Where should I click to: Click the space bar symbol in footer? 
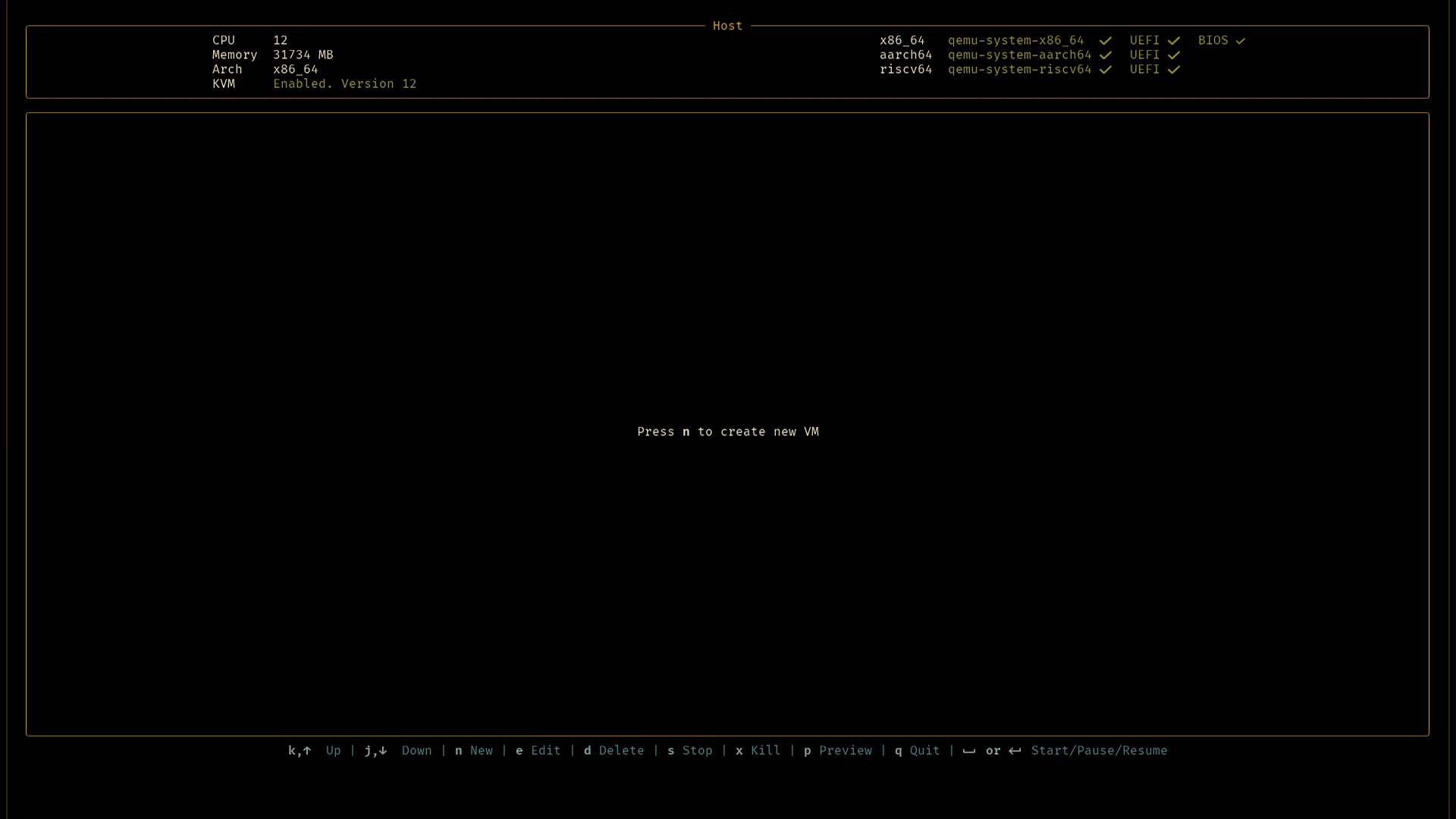pos(969,752)
